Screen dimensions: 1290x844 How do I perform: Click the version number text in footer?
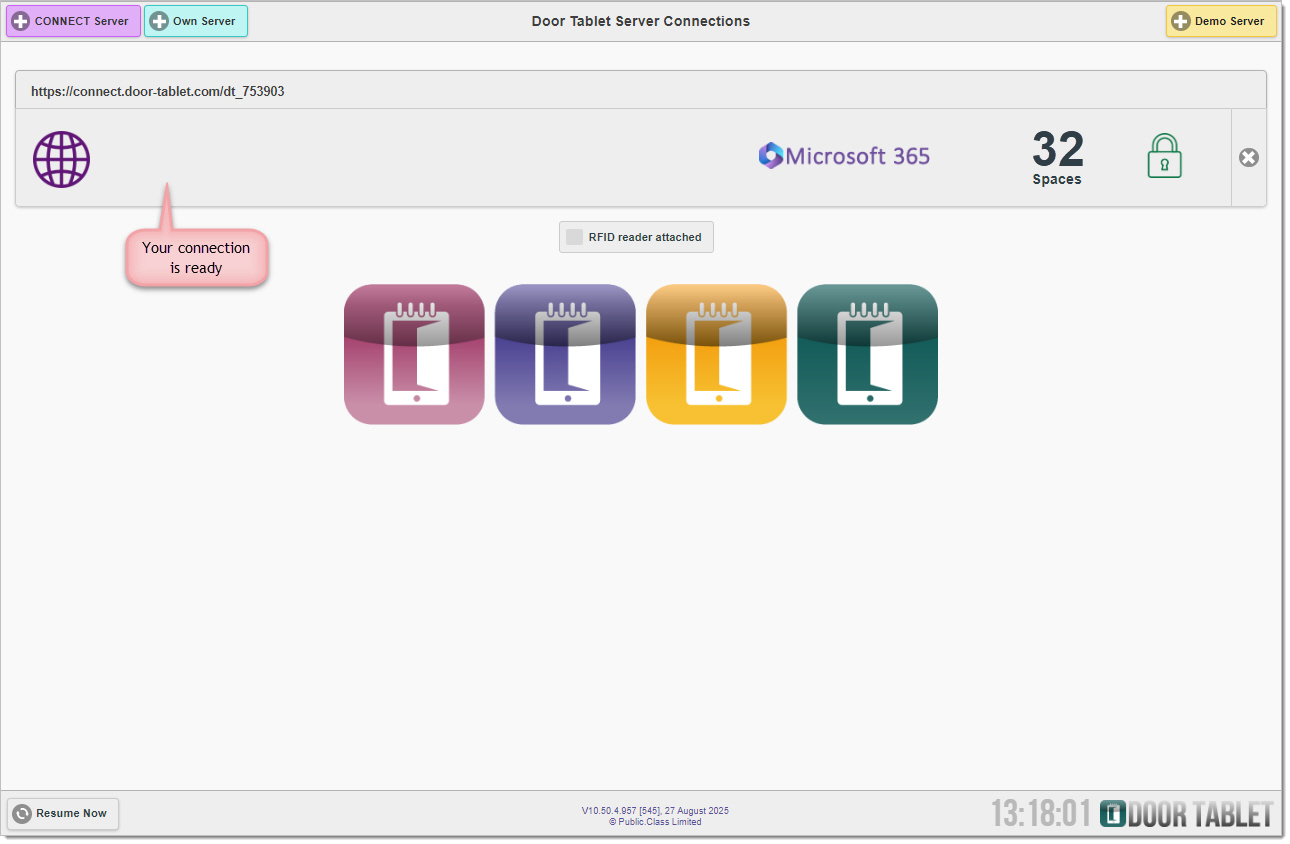[x=655, y=811]
